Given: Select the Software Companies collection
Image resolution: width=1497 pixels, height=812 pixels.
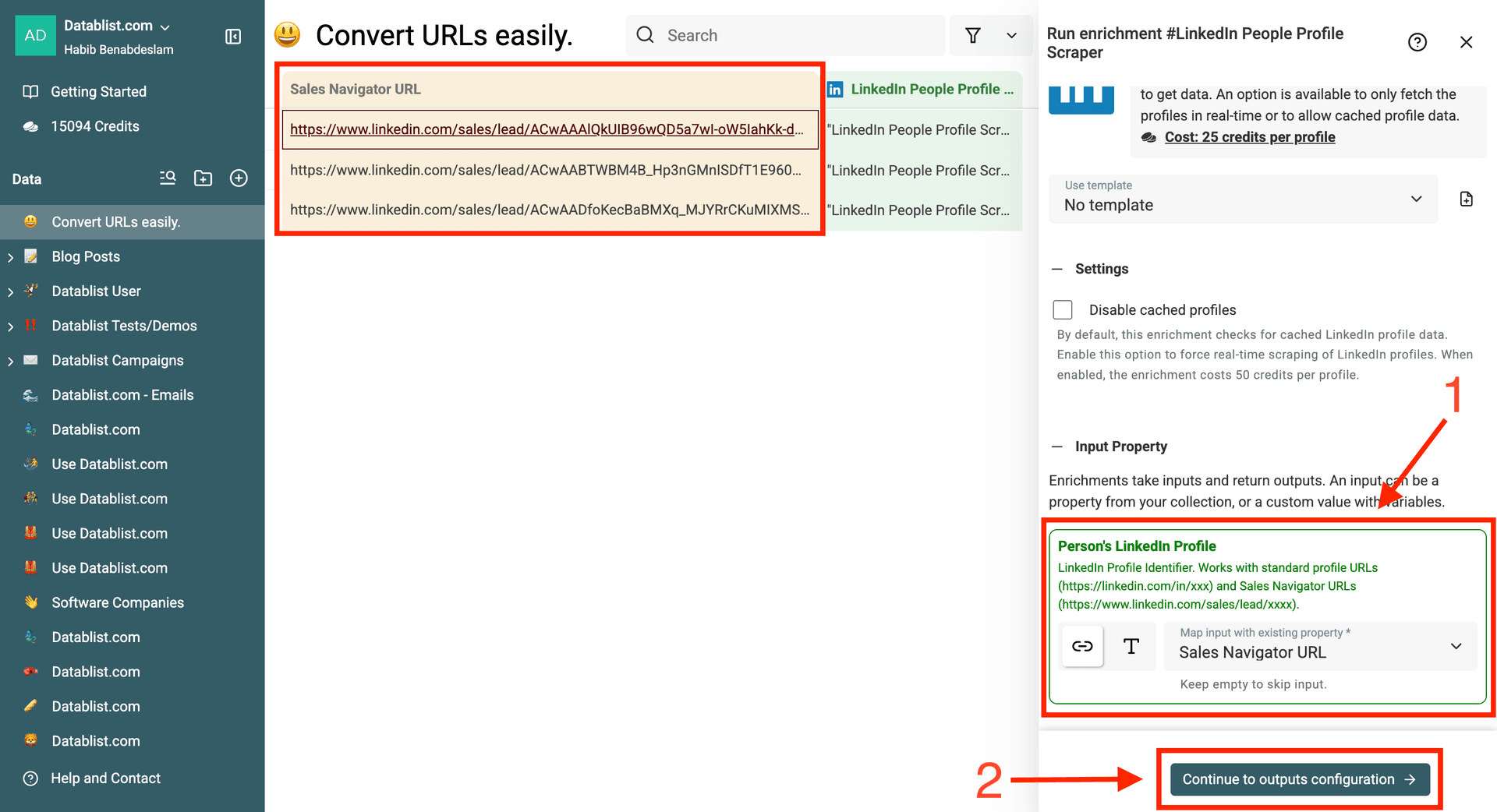Looking at the screenshot, I should tap(118, 602).
